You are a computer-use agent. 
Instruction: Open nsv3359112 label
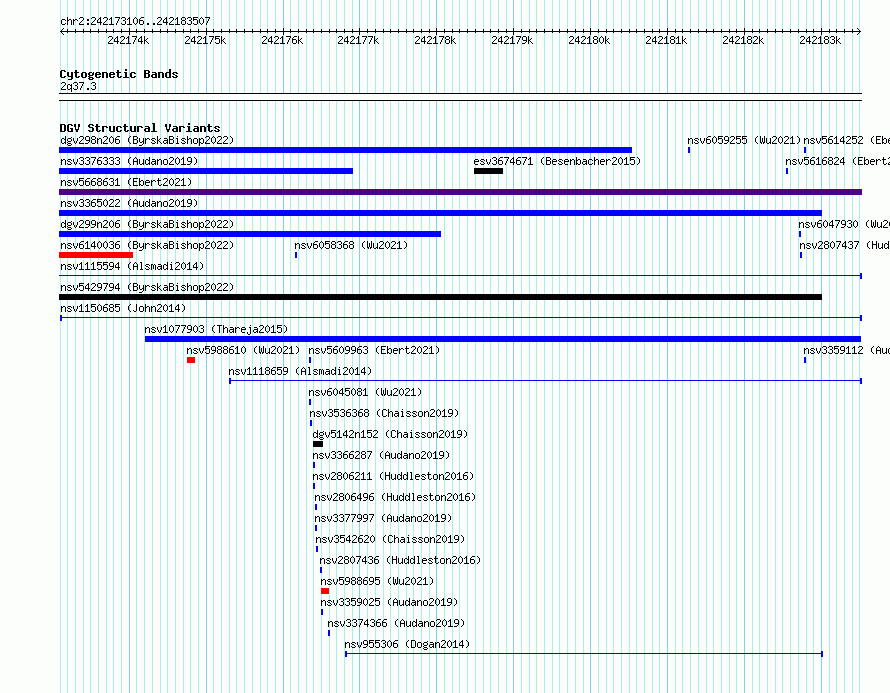point(846,350)
